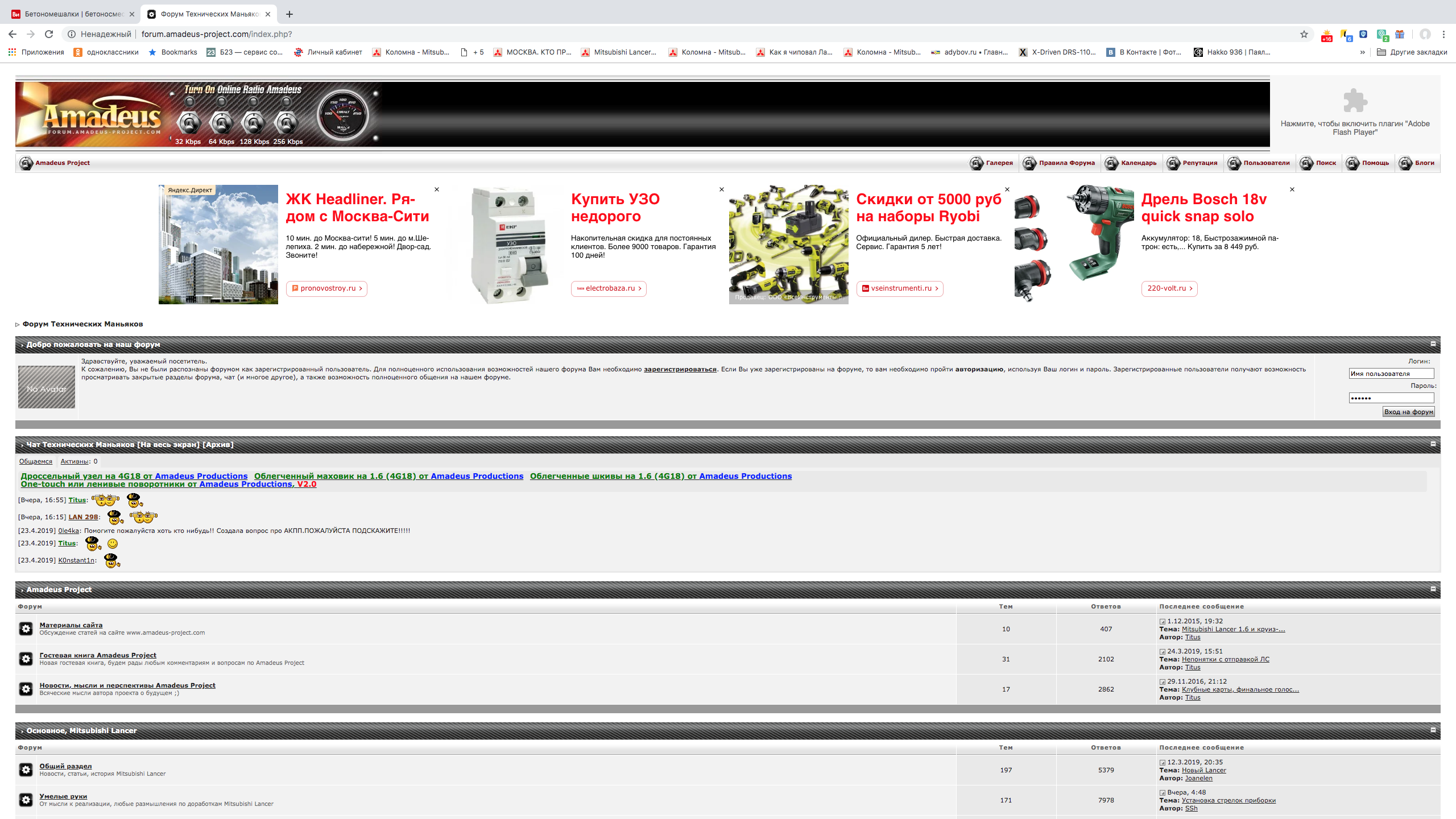Open the Chrome profile avatar

[x=1425, y=34]
